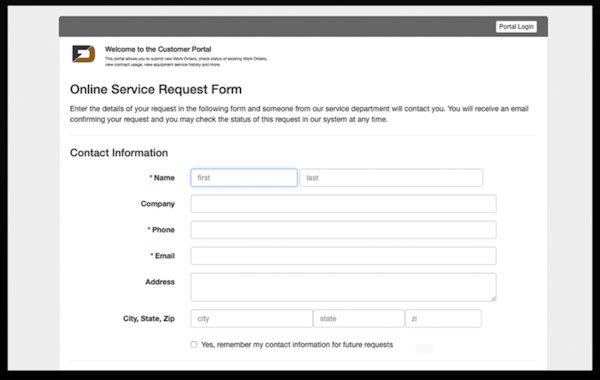Click the company logo icon

[x=84, y=54]
